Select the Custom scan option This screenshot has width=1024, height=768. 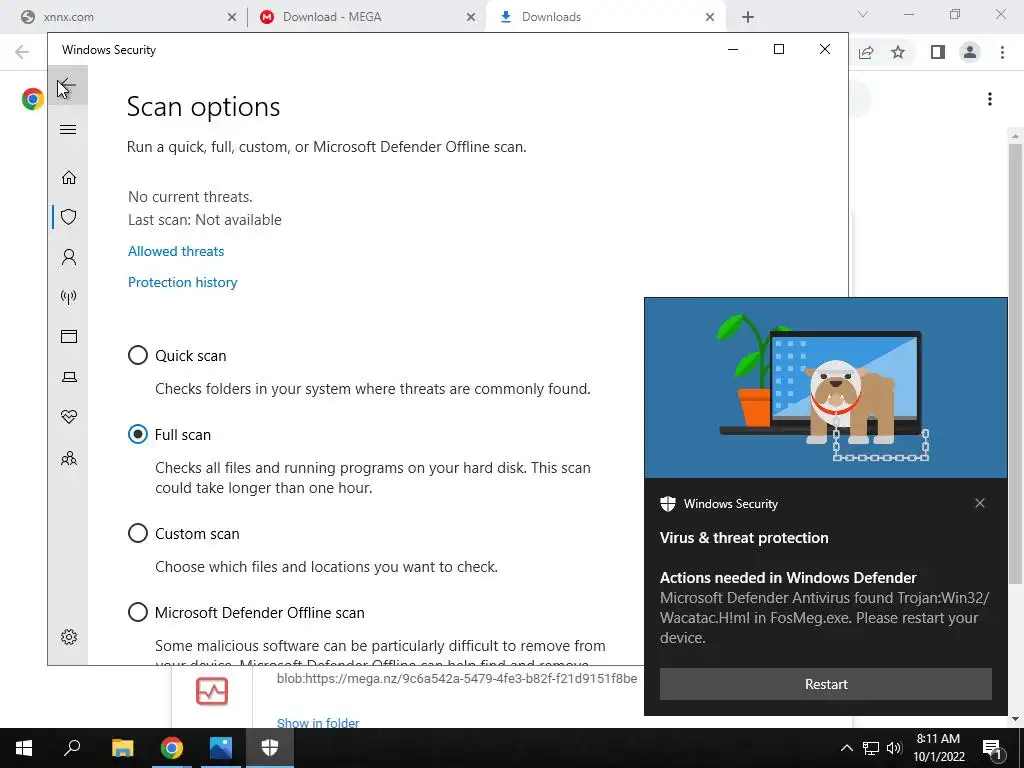(x=138, y=533)
